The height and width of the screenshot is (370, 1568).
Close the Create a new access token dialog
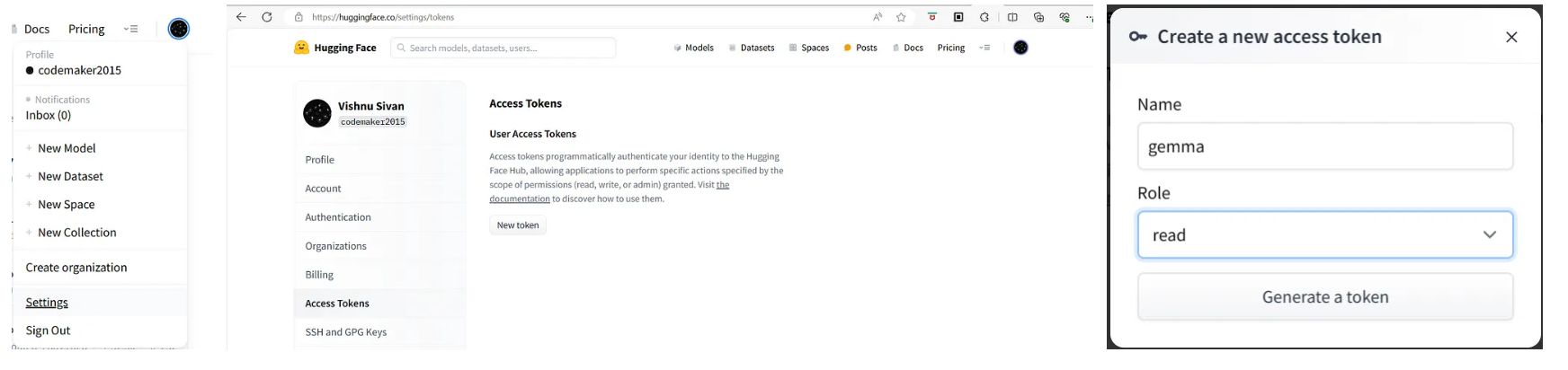click(x=1511, y=37)
